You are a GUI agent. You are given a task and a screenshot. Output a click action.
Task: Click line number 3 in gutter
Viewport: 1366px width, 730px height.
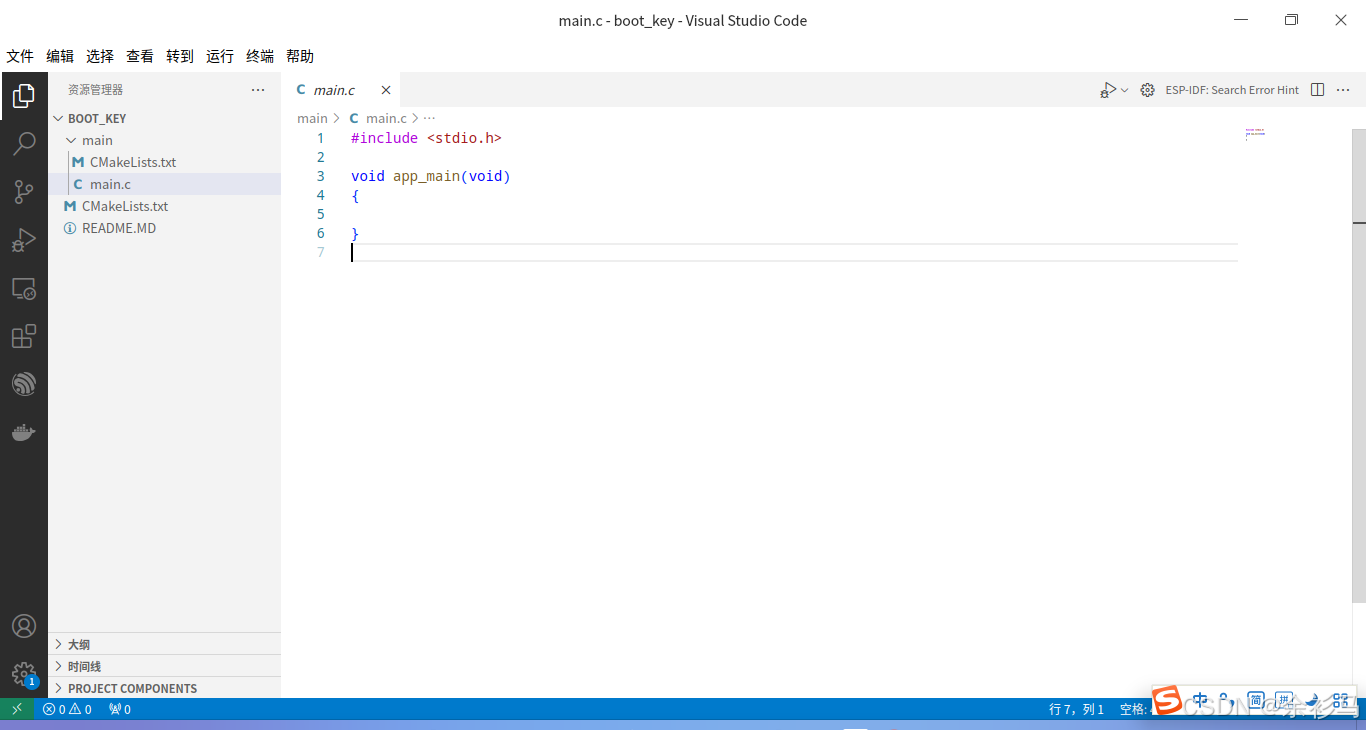321,176
